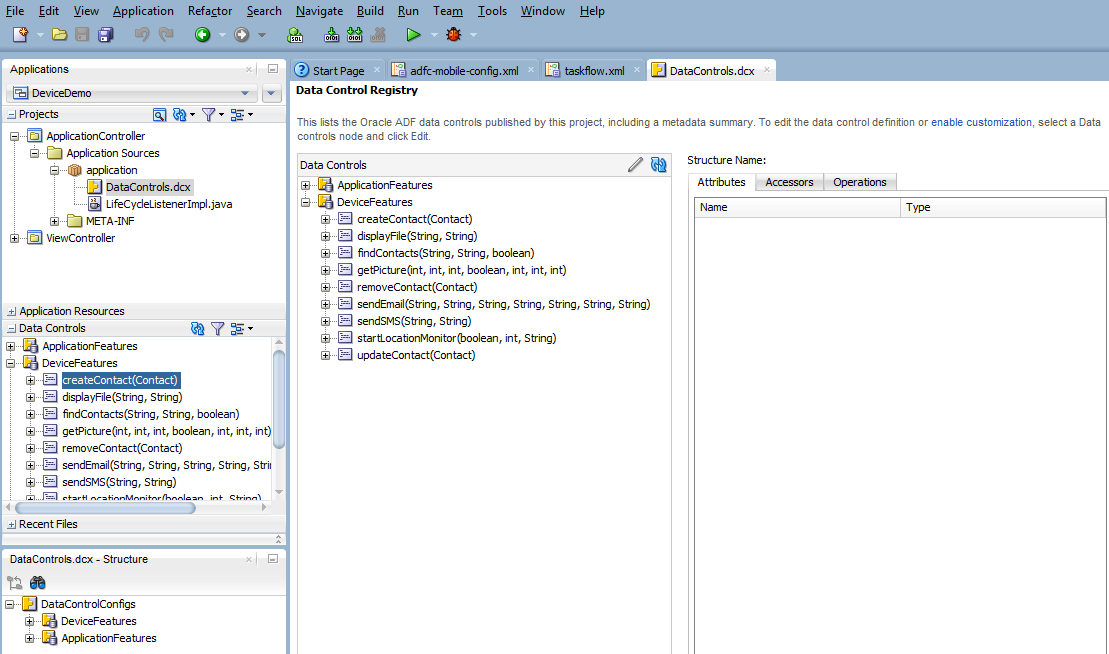
Task: Expand the Recent Files section
Action: click(x=11, y=525)
